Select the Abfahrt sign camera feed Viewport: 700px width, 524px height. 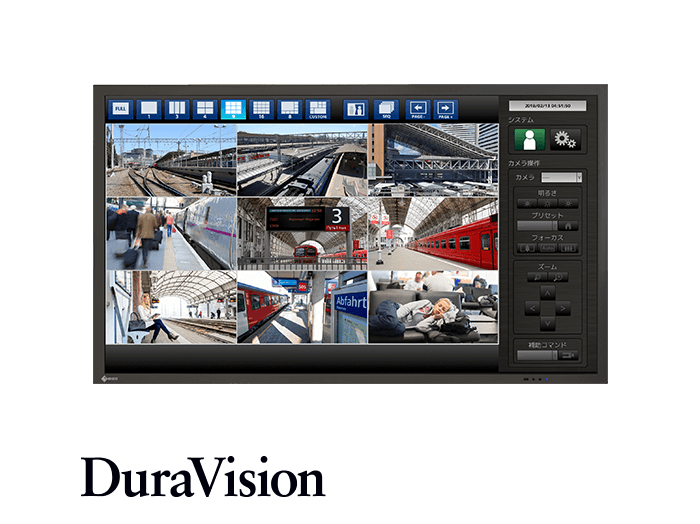pyautogui.click(x=302, y=307)
